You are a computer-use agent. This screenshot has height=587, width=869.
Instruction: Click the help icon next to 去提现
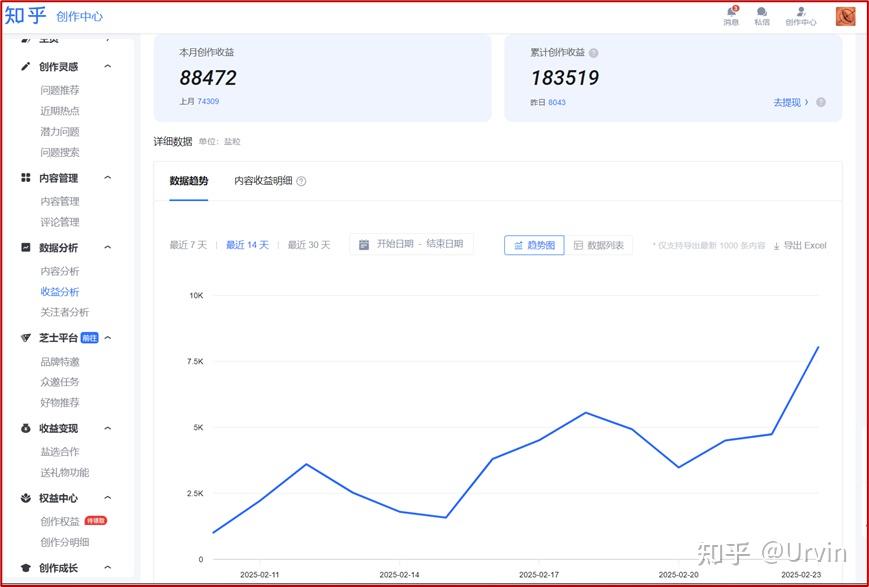click(821, 103)
